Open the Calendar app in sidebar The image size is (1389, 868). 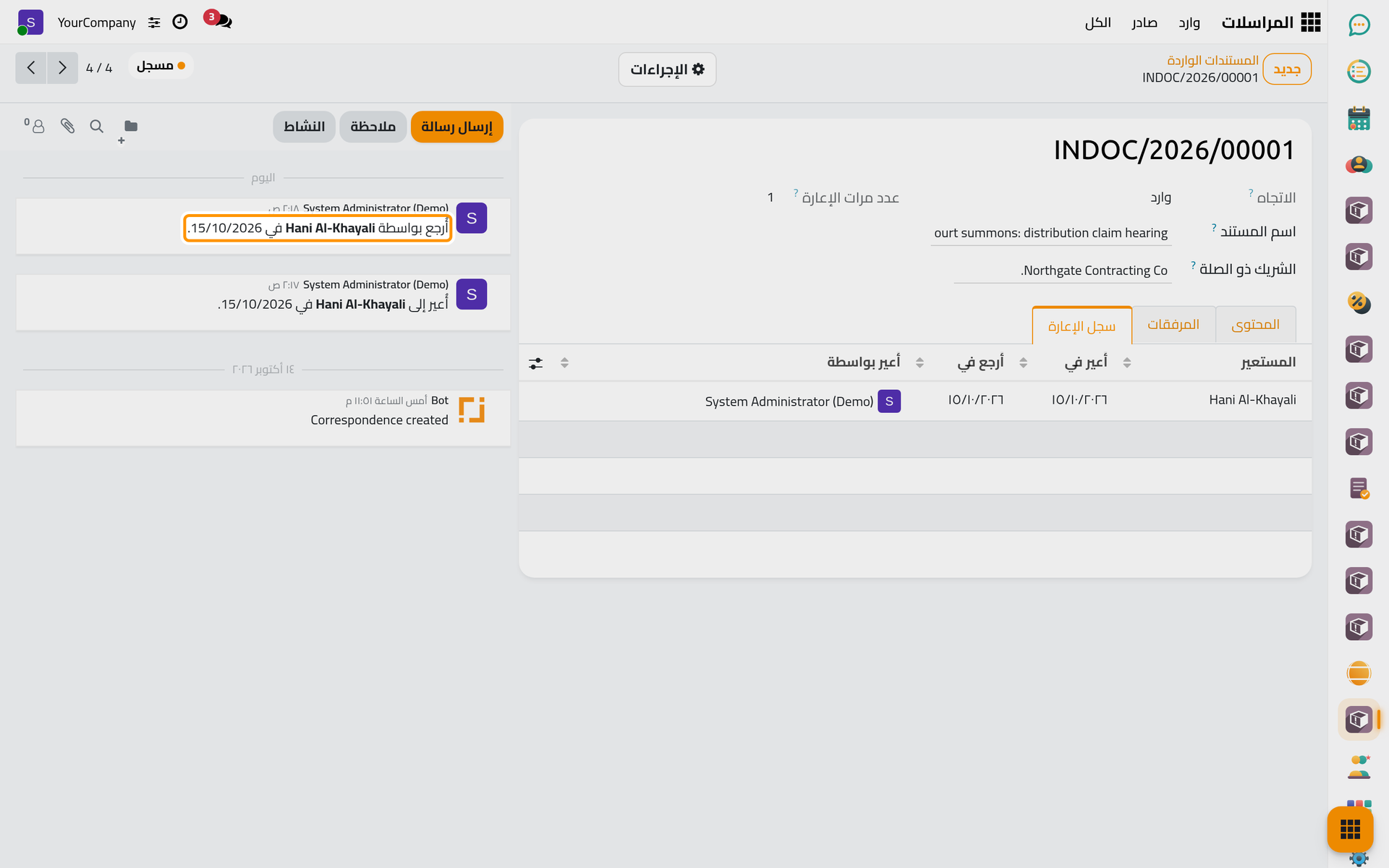point(1359,118)
